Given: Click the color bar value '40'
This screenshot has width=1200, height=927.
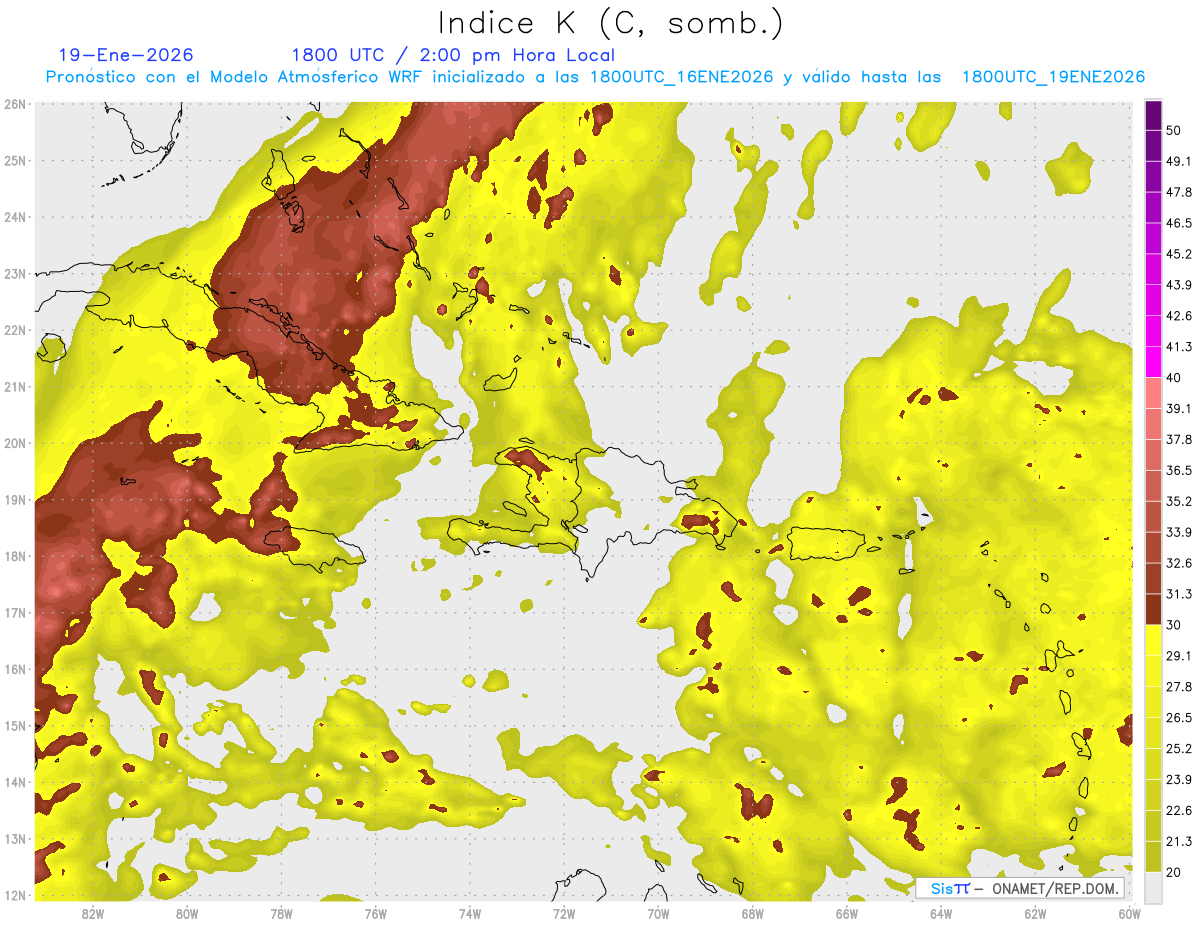Looking at the screenshot, I should tap(1174, 378).
